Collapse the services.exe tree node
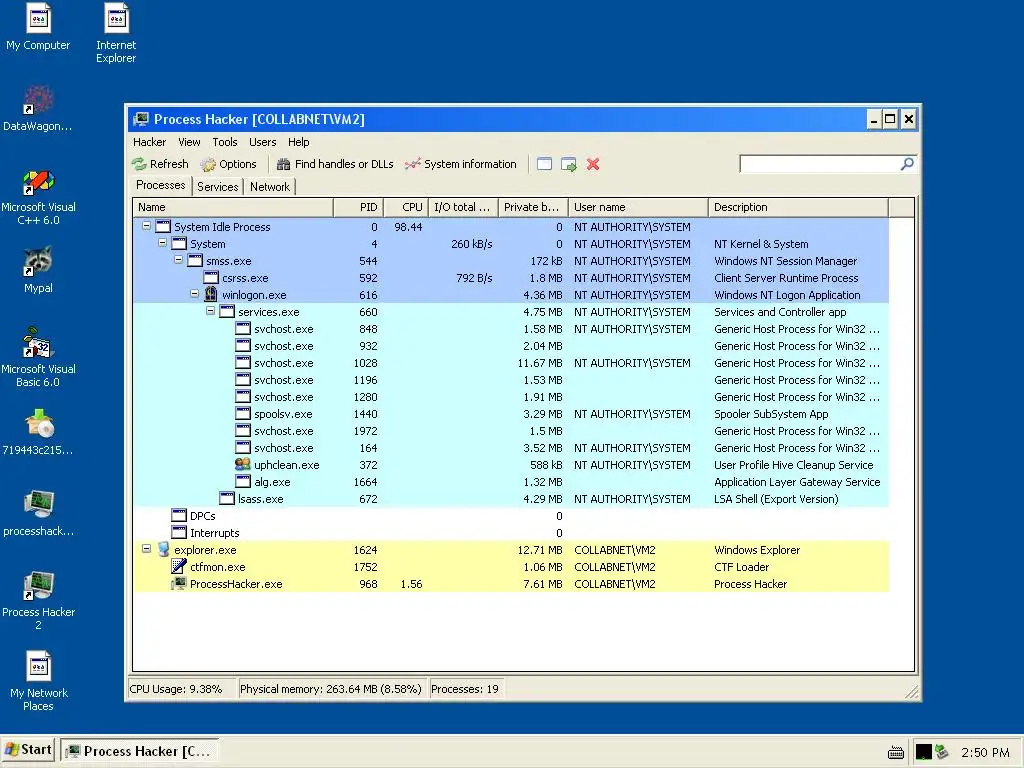Image resolution: width=1024 pixels, height=768 pixels. 210,311
